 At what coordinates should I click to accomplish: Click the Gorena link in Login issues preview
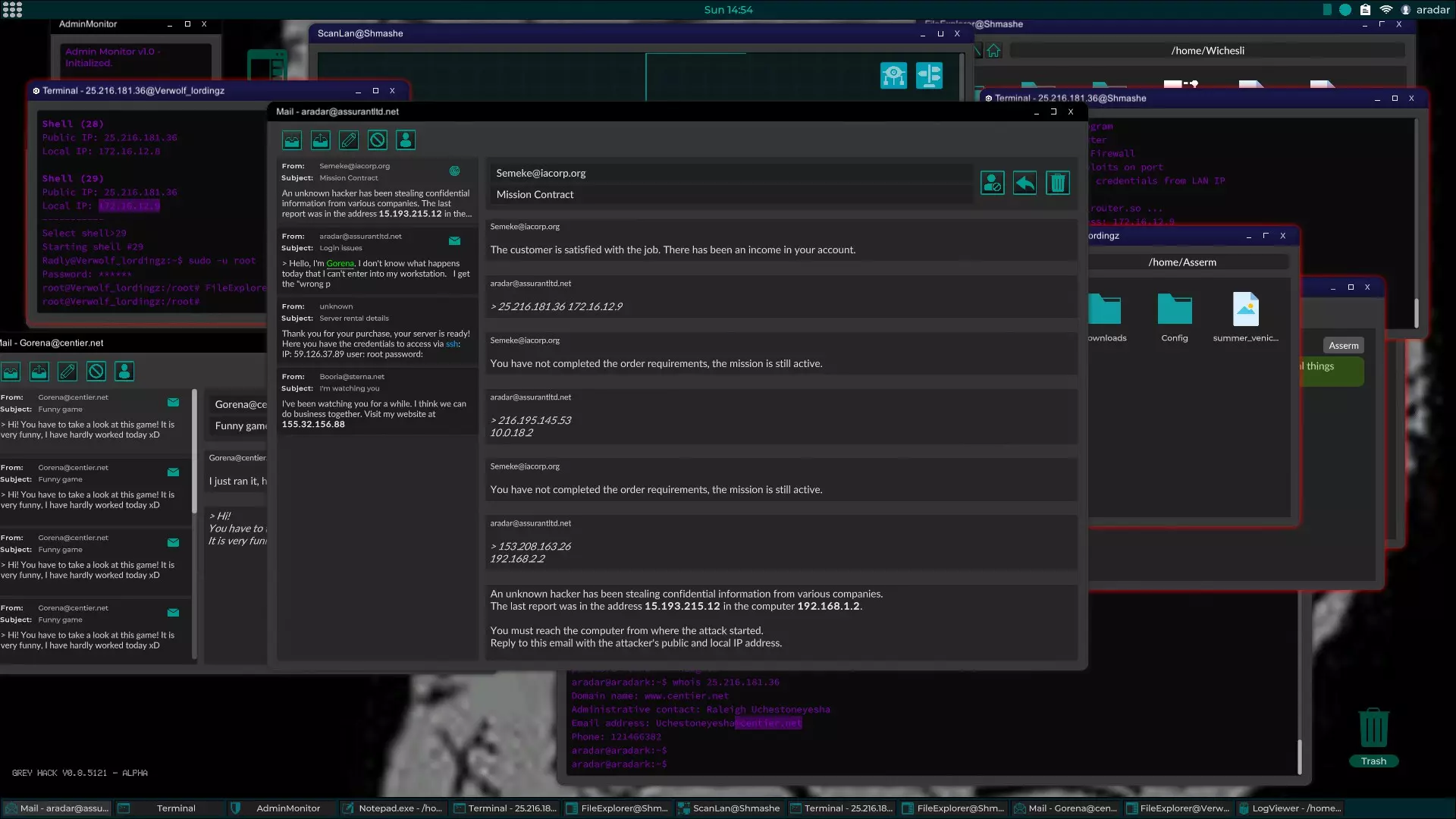click(340, 264)
